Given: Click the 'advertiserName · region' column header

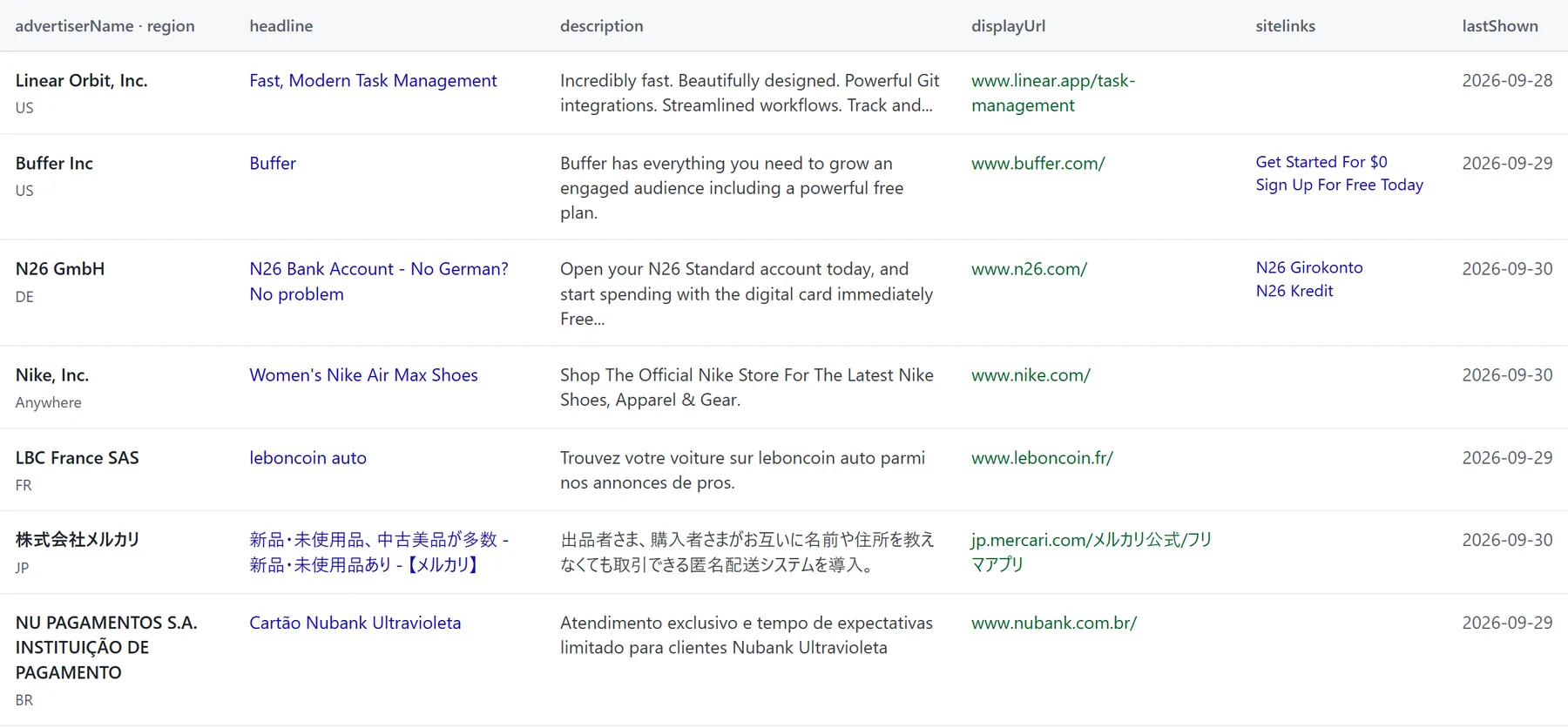Looking at the screenshot, I should (105, 26).
